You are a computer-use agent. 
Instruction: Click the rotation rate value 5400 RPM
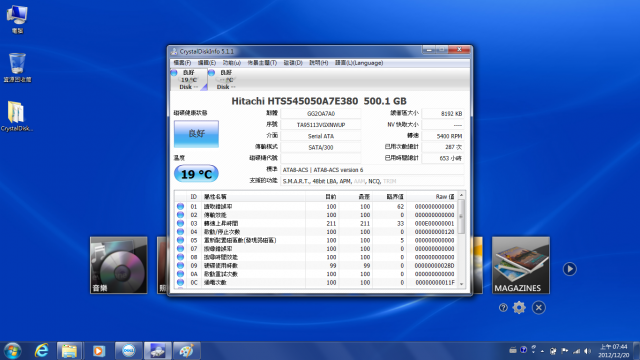(x=443, y=136)
